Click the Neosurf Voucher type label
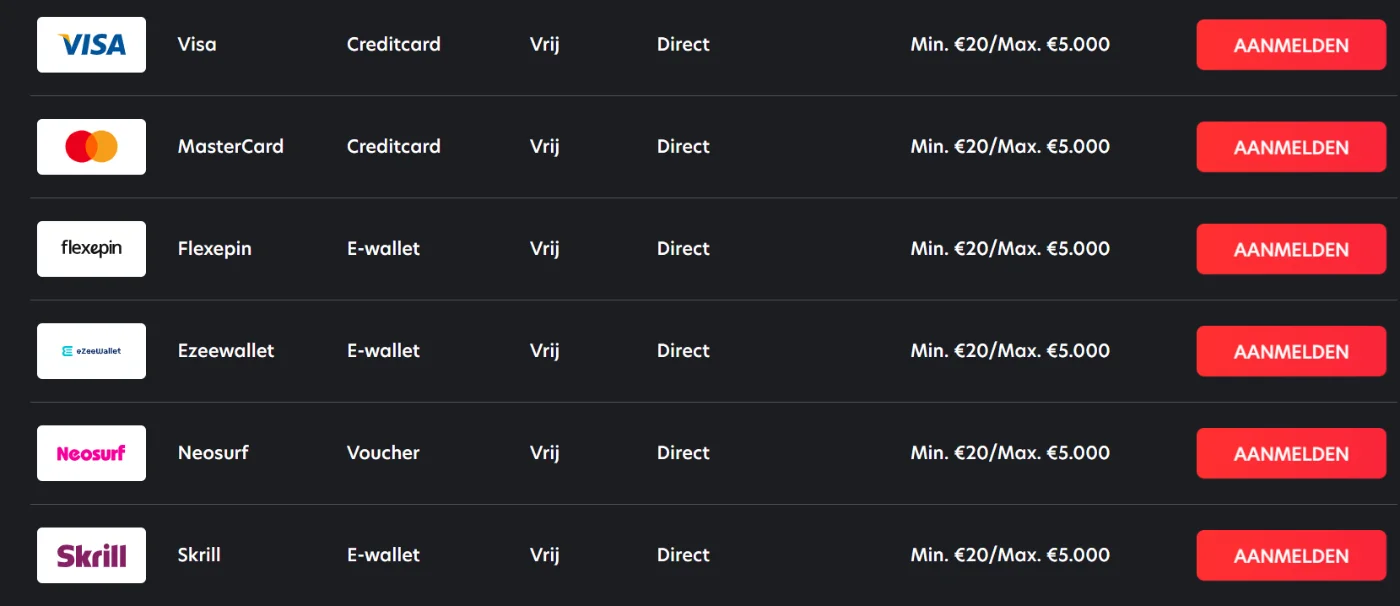 pyautogui.click(x=383, y=452)
